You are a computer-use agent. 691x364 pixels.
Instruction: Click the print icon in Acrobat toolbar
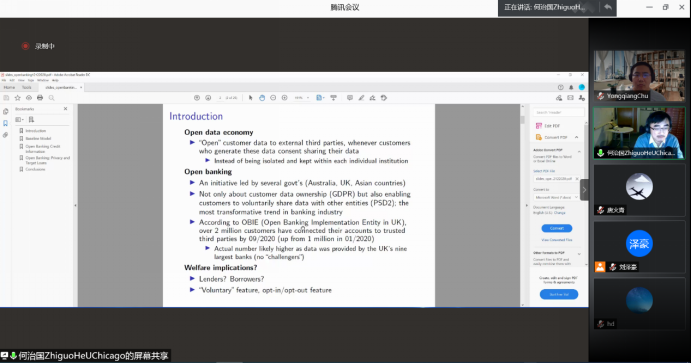40,98
